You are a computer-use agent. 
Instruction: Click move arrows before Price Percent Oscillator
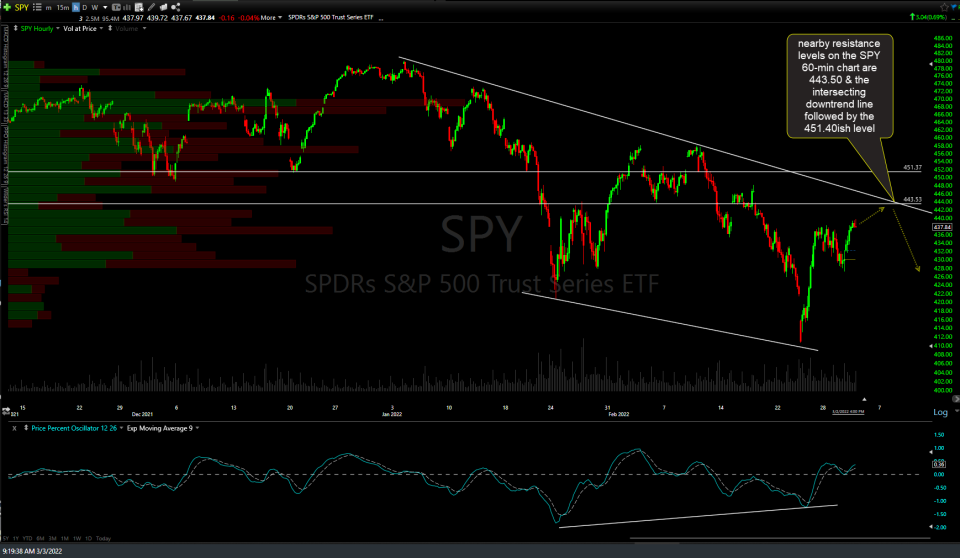tap(26, 428)
